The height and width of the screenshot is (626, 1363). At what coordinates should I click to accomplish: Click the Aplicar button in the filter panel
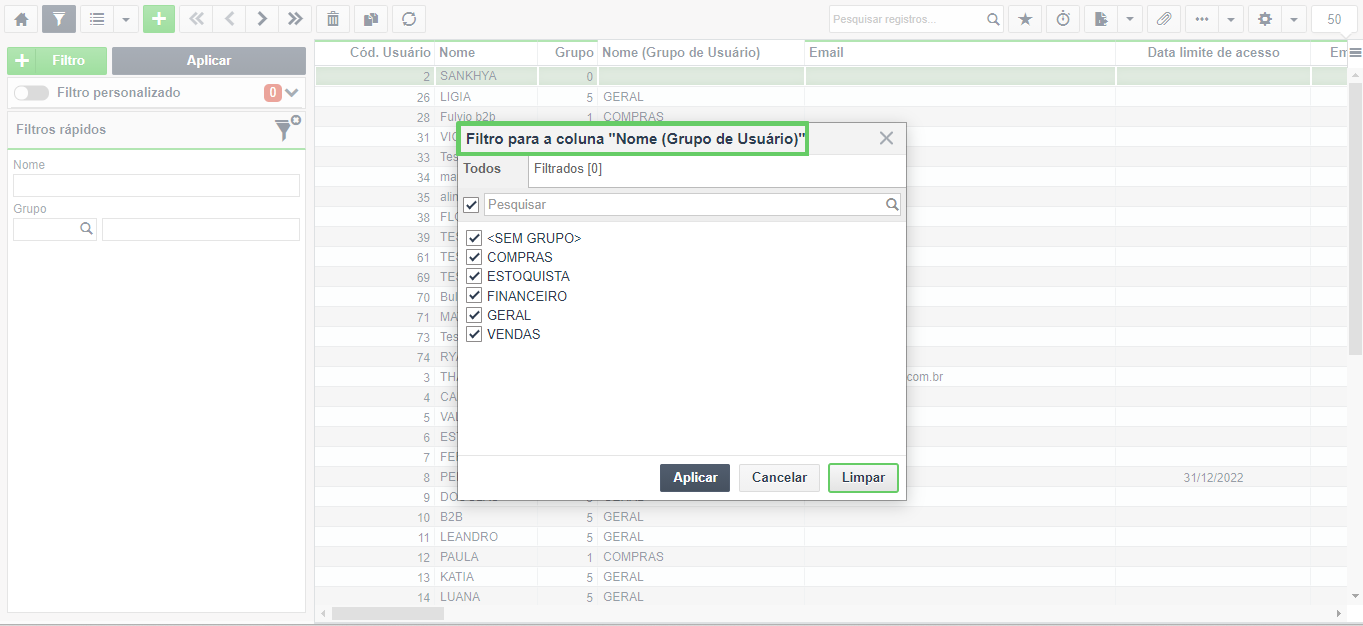(x=209, y=60)
